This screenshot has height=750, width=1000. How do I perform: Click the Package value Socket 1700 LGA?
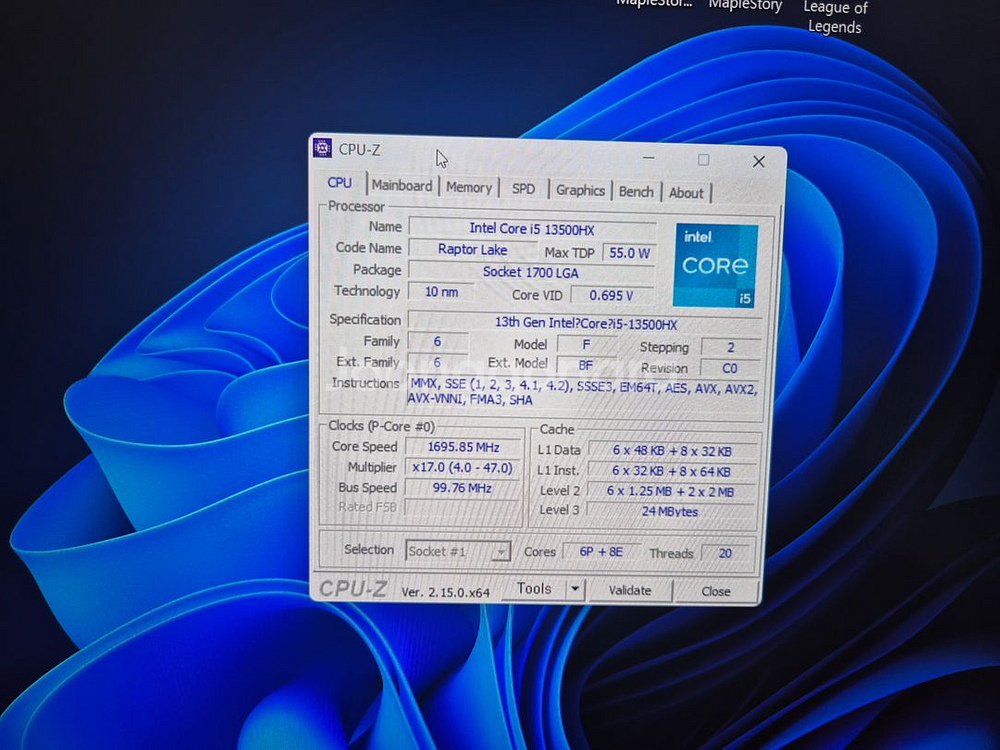pos(531,272)
